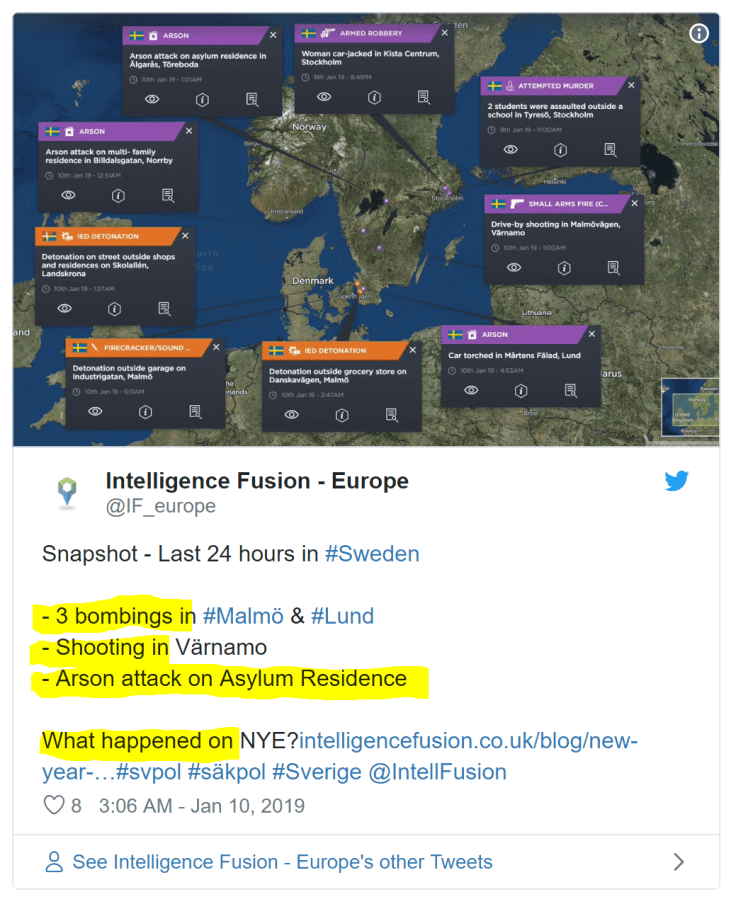Image resolution: width=736 pixels, height=904 pixels.
Task: Toggle eye icon on Landskrona detonation card
Action: [x=65, y=308]
